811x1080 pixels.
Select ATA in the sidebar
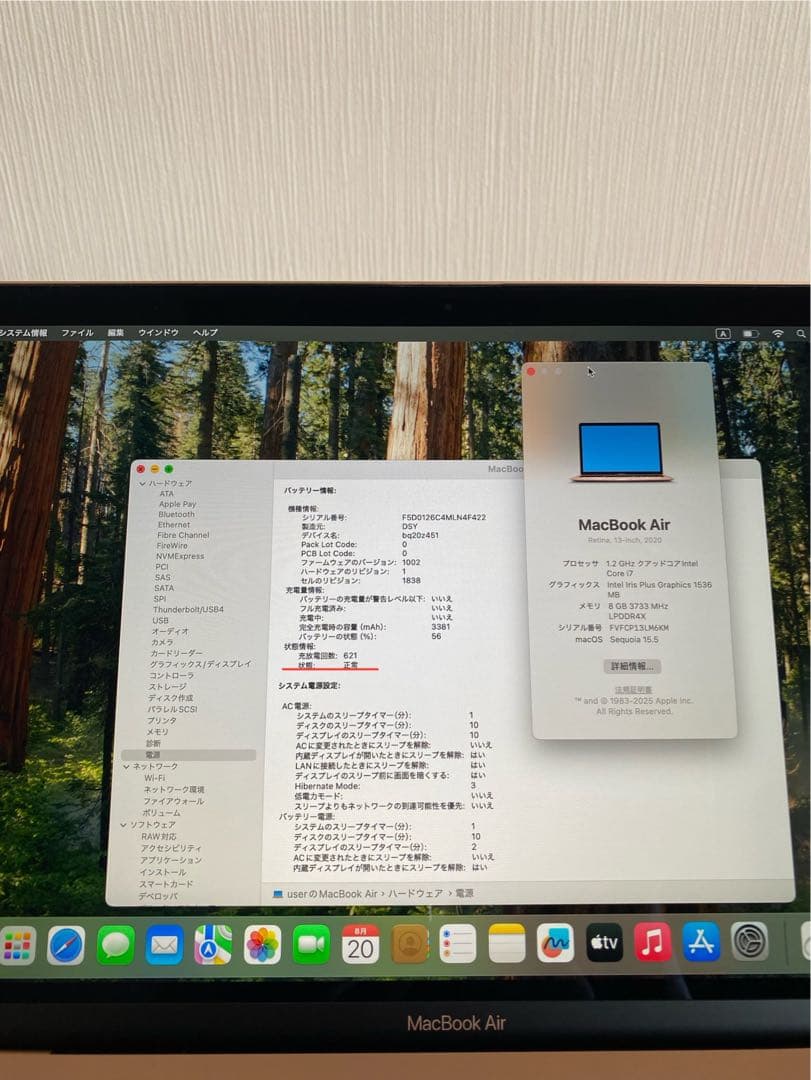coord(167,493)
